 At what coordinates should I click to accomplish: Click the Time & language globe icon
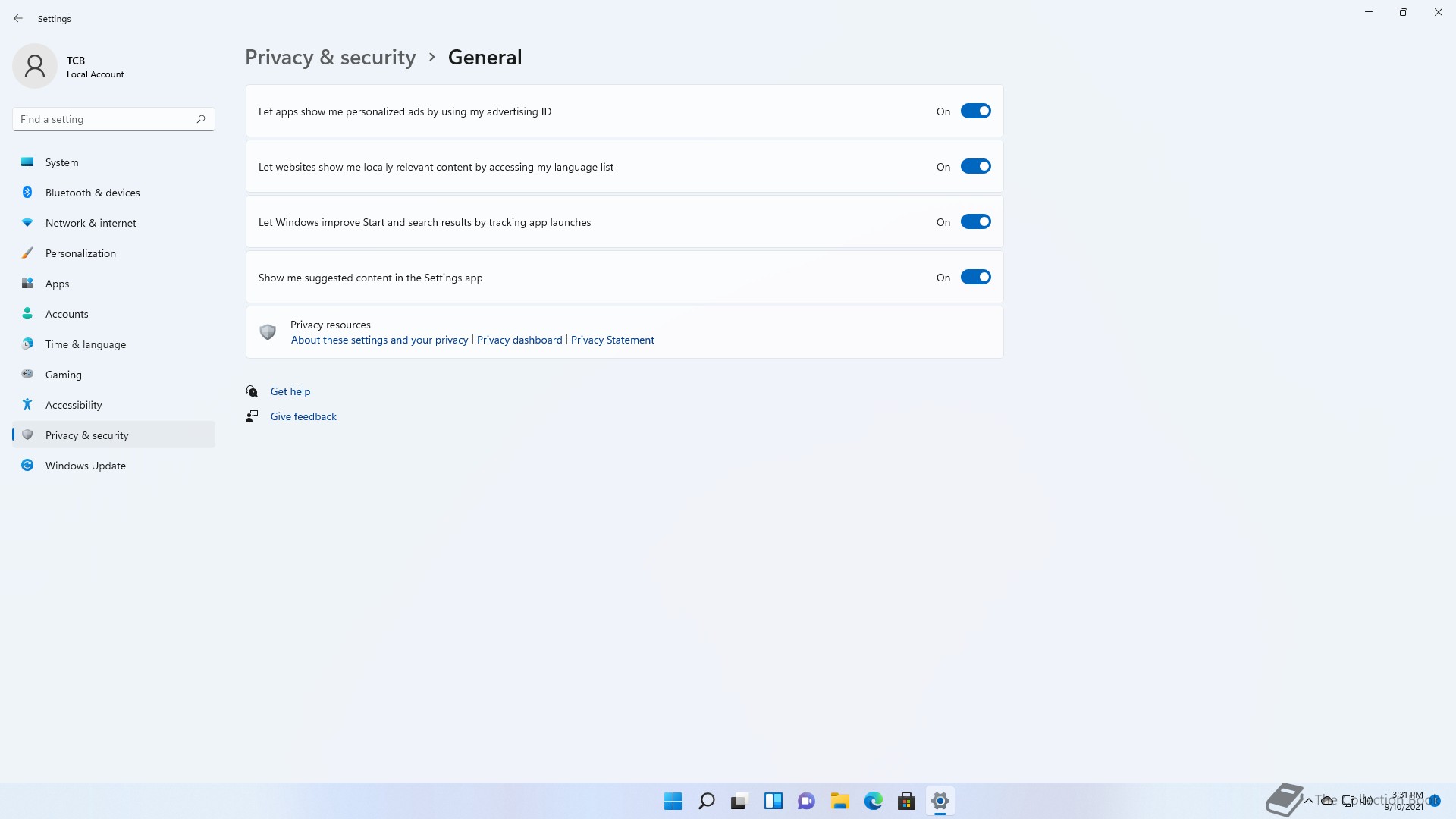(x=27, y=344)
